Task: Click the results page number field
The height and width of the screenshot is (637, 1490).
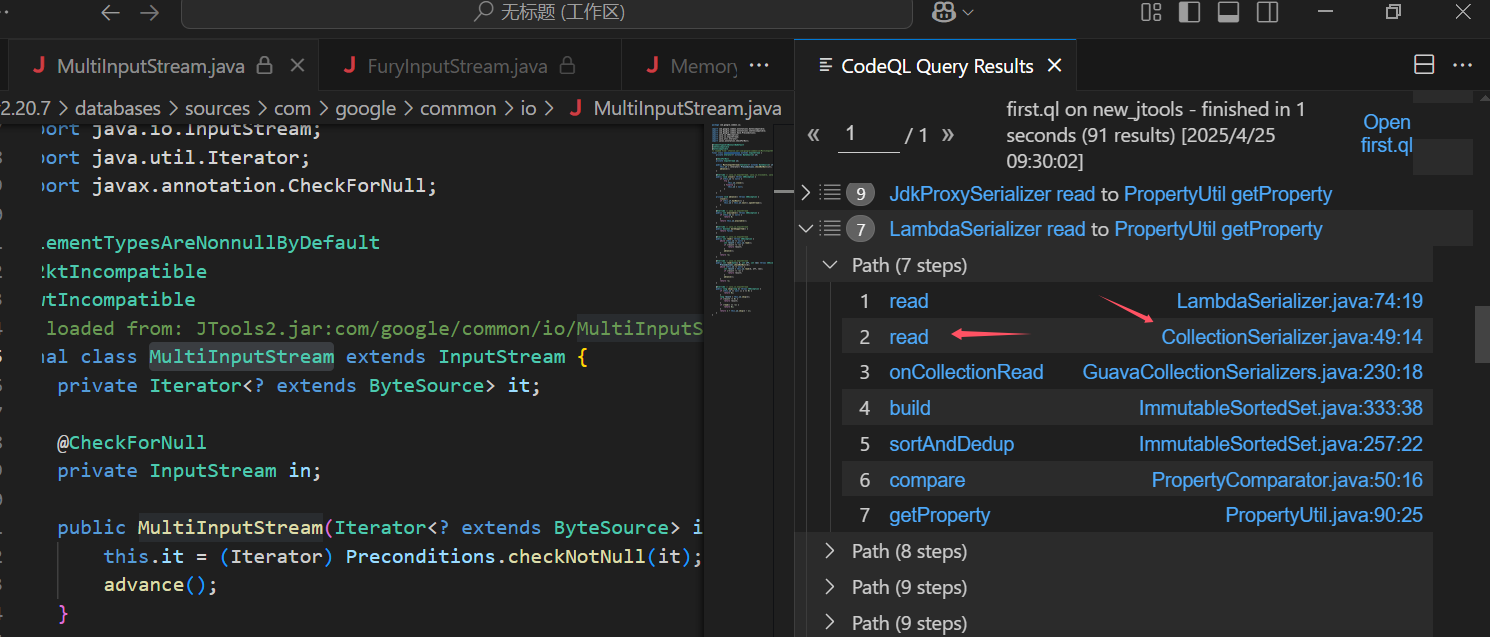Action: [x=868, y=134]
